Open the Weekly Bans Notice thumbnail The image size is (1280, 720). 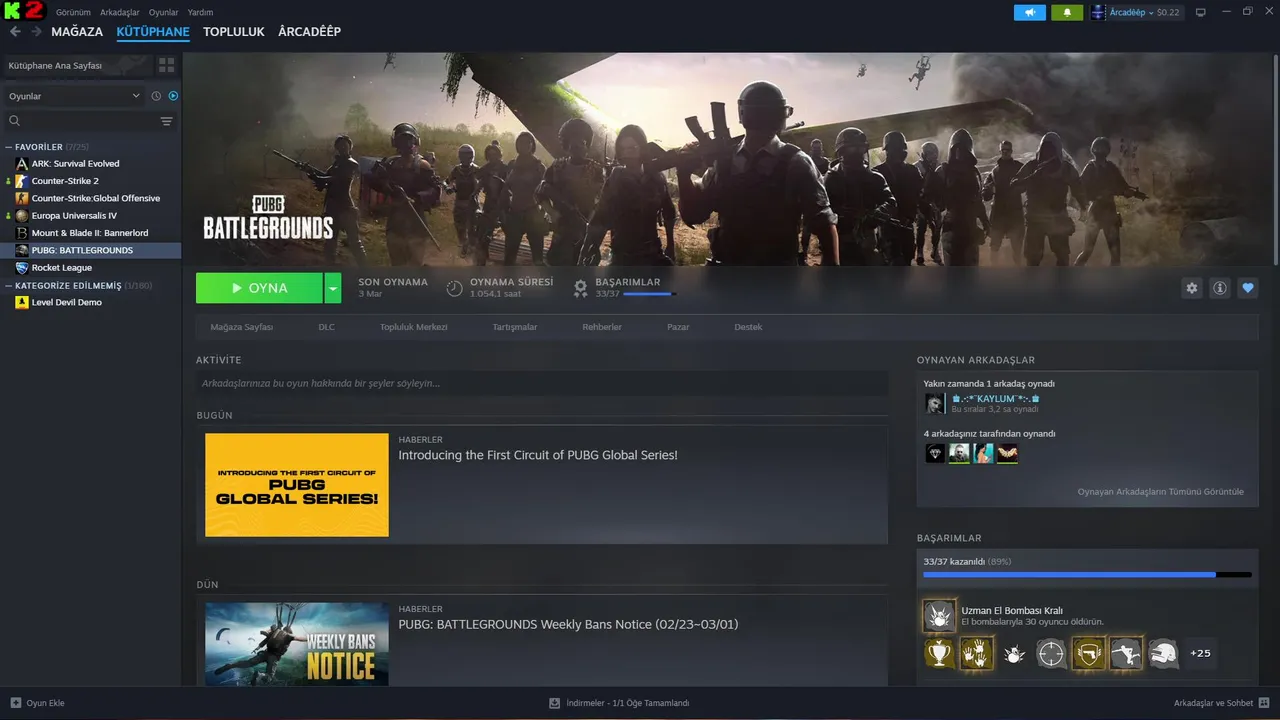pyautogui.click(x=297, y=644)
